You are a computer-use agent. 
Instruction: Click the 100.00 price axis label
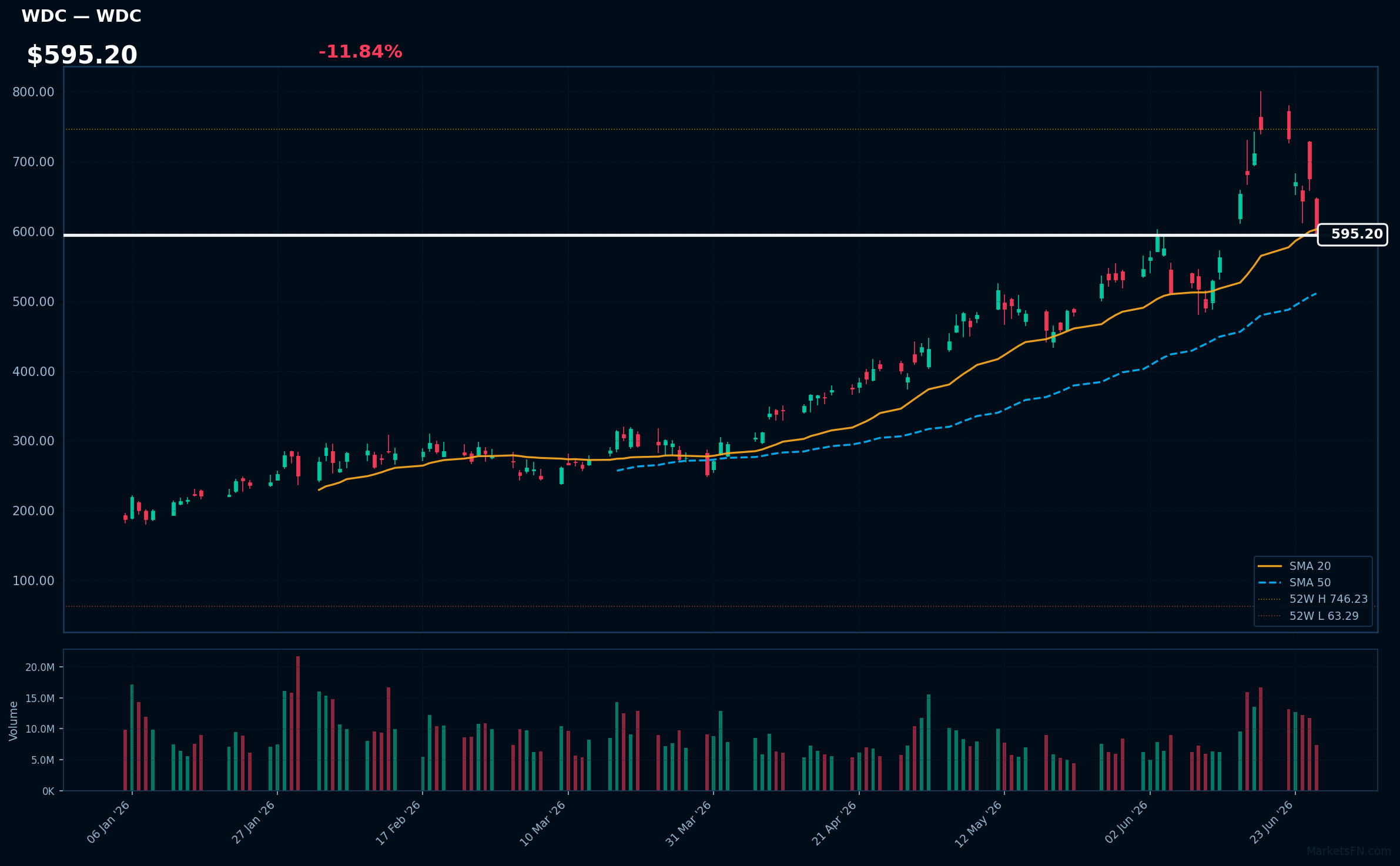(34, 581)
